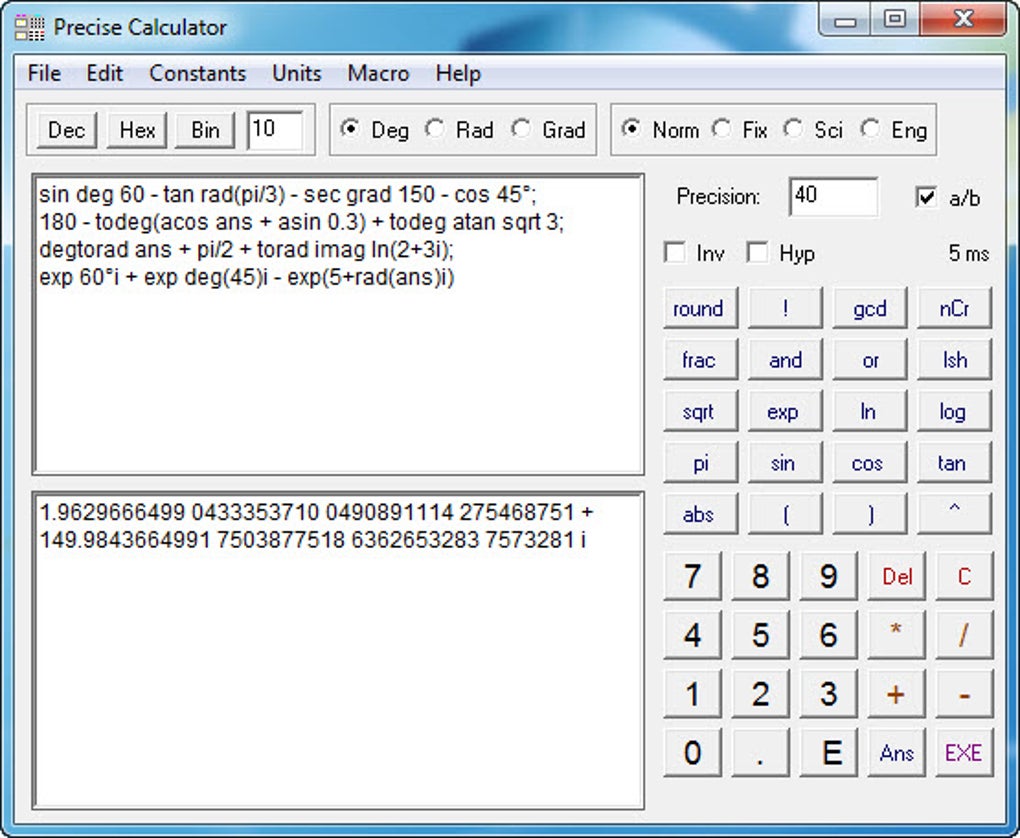The width and height of the screenshot is (1020, 838).
Task: Toggle the a/b fraction checkbox
Action: 947,197
